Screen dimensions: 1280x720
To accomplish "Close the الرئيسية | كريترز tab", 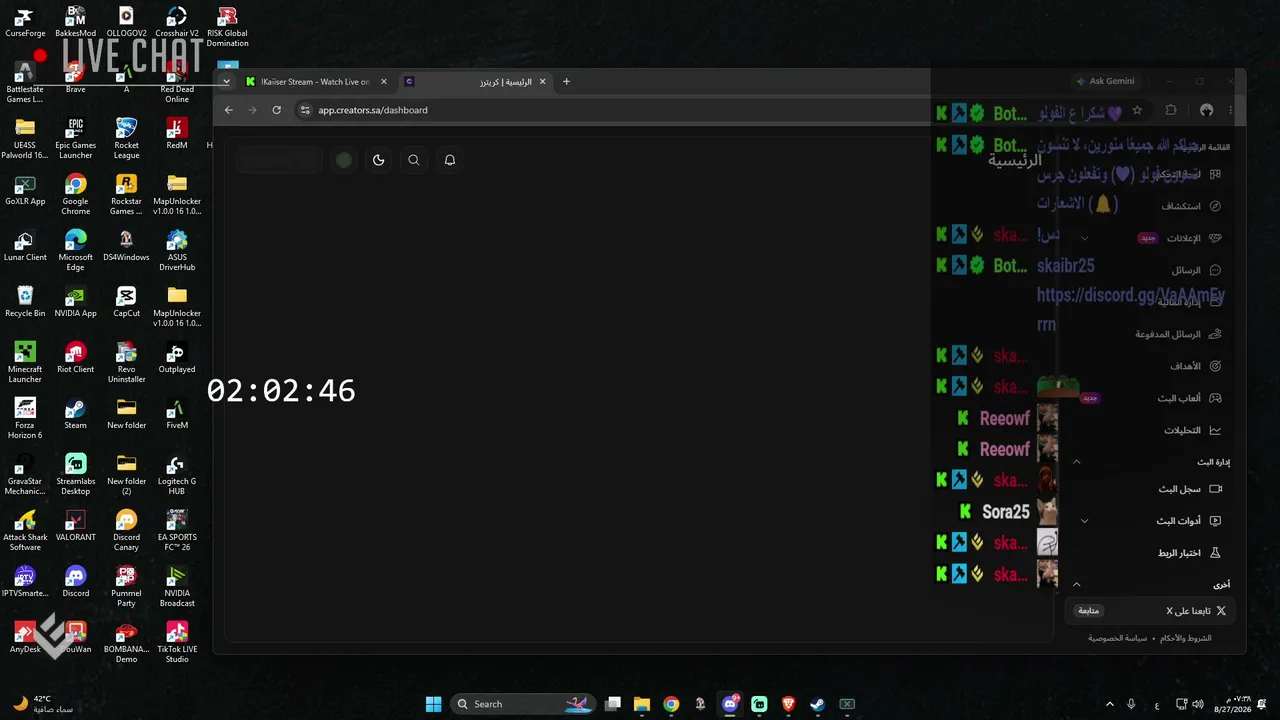I will click(543, 82).
